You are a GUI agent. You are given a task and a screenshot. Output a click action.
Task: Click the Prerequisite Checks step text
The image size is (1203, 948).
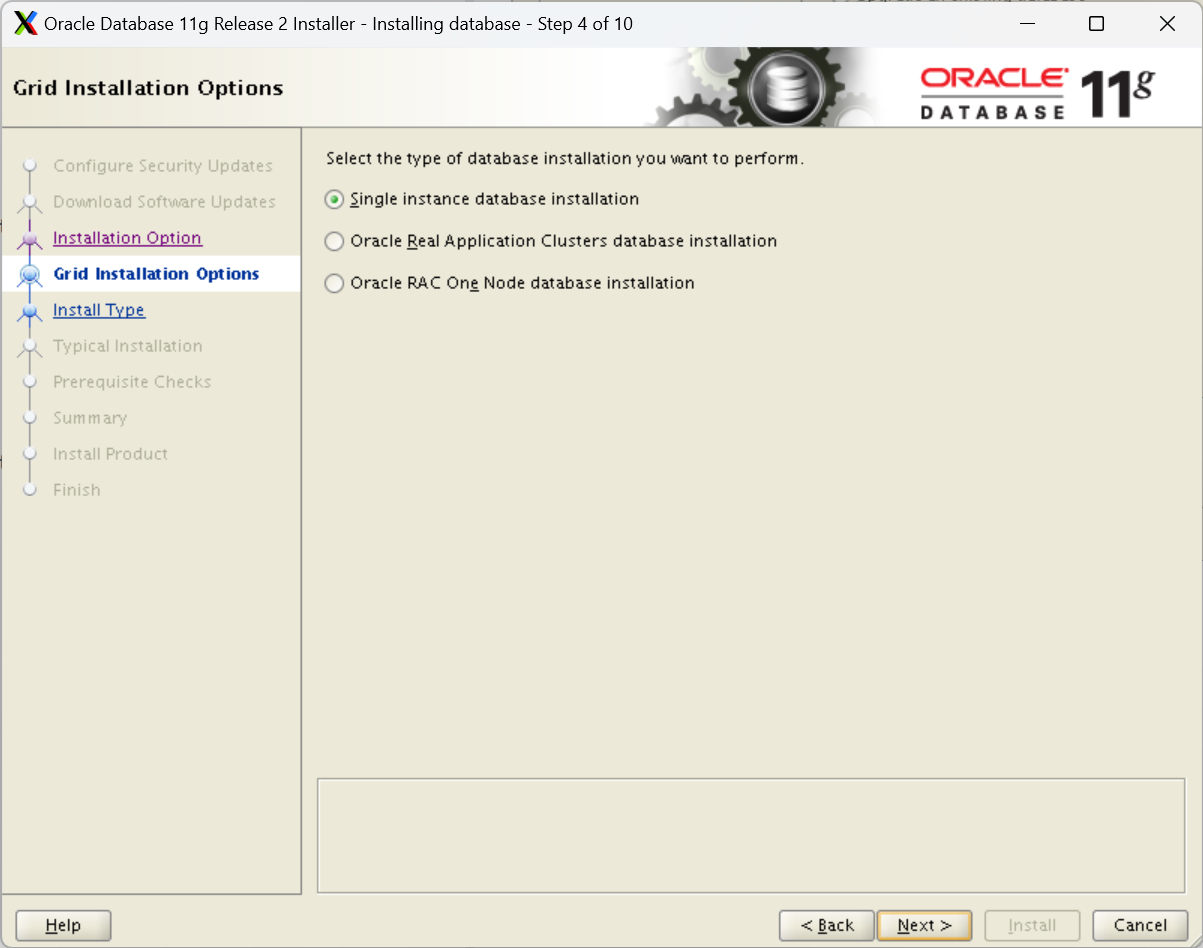[x=132, y=382]
